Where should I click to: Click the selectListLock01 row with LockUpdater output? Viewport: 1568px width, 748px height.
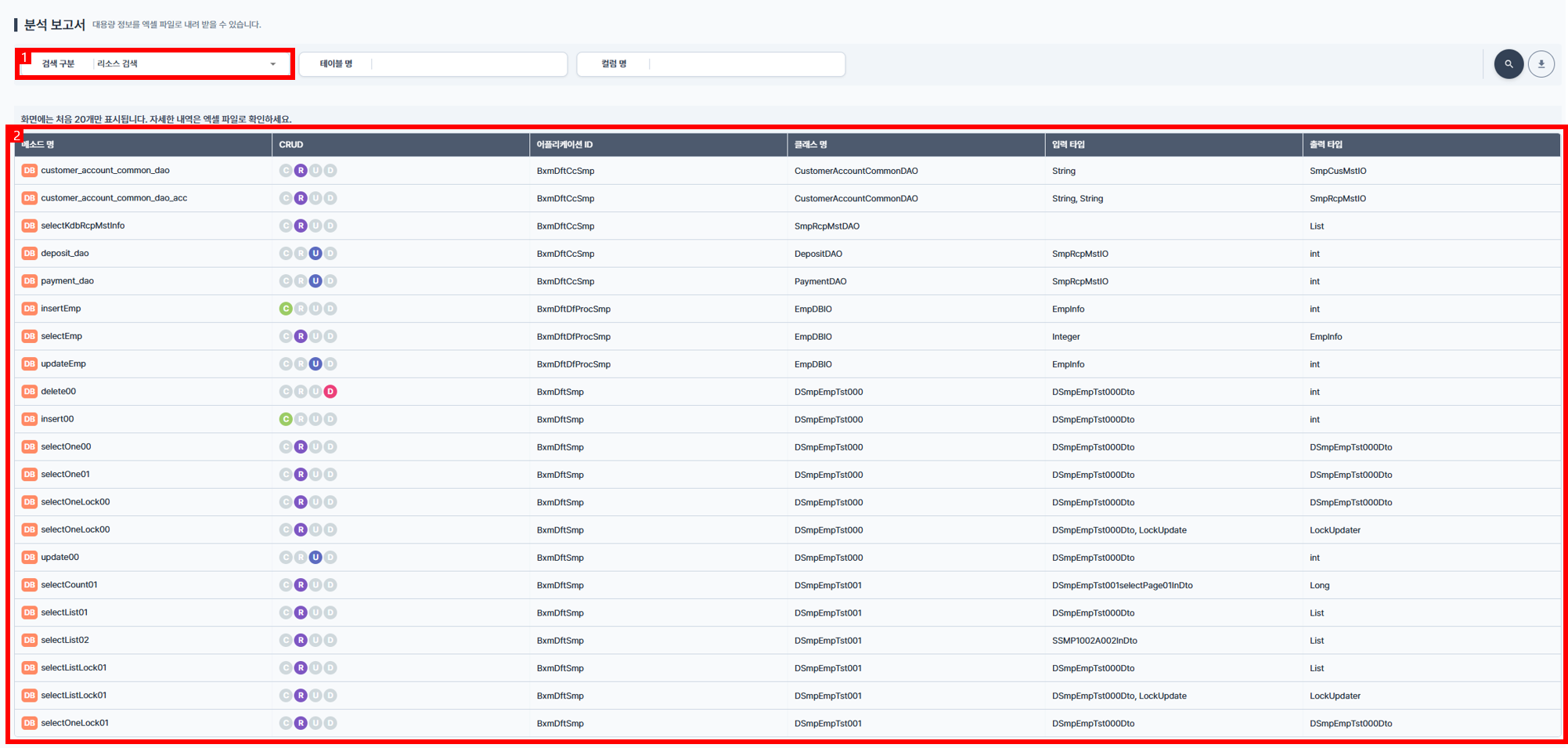click(x=787, y=696)
